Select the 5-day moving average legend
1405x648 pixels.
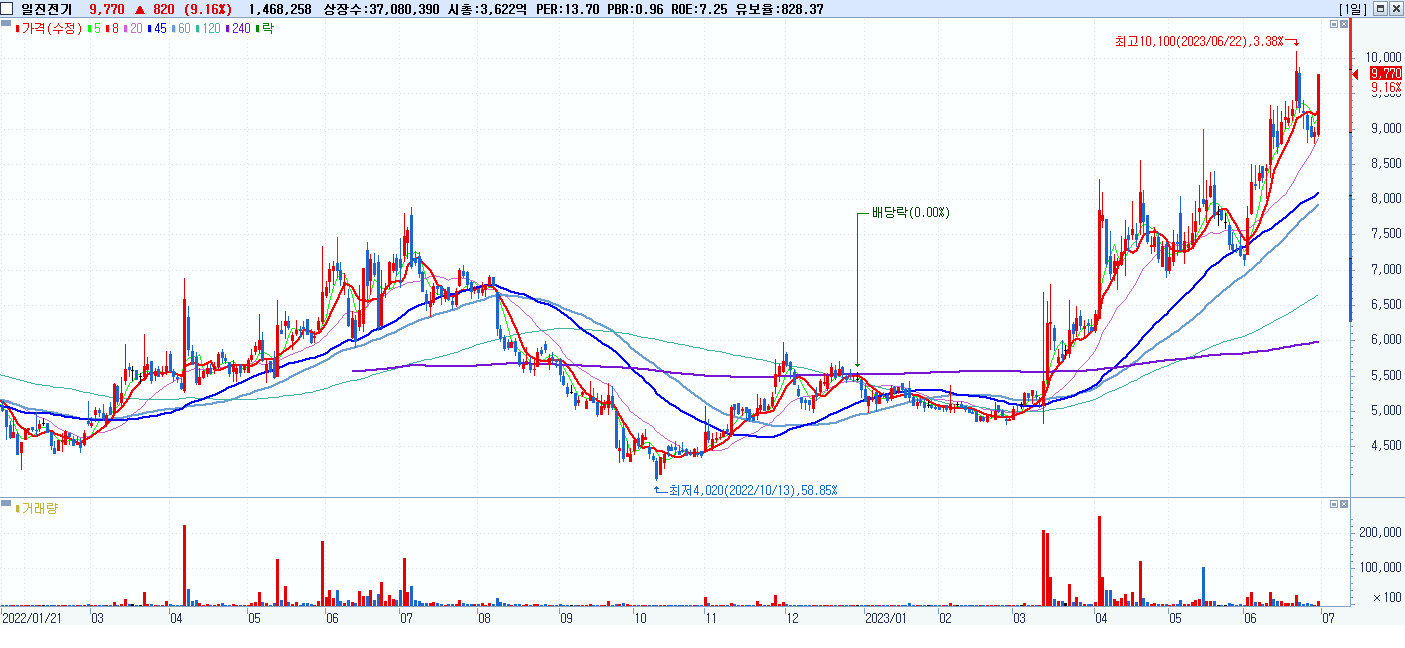(x=94, y=29)
